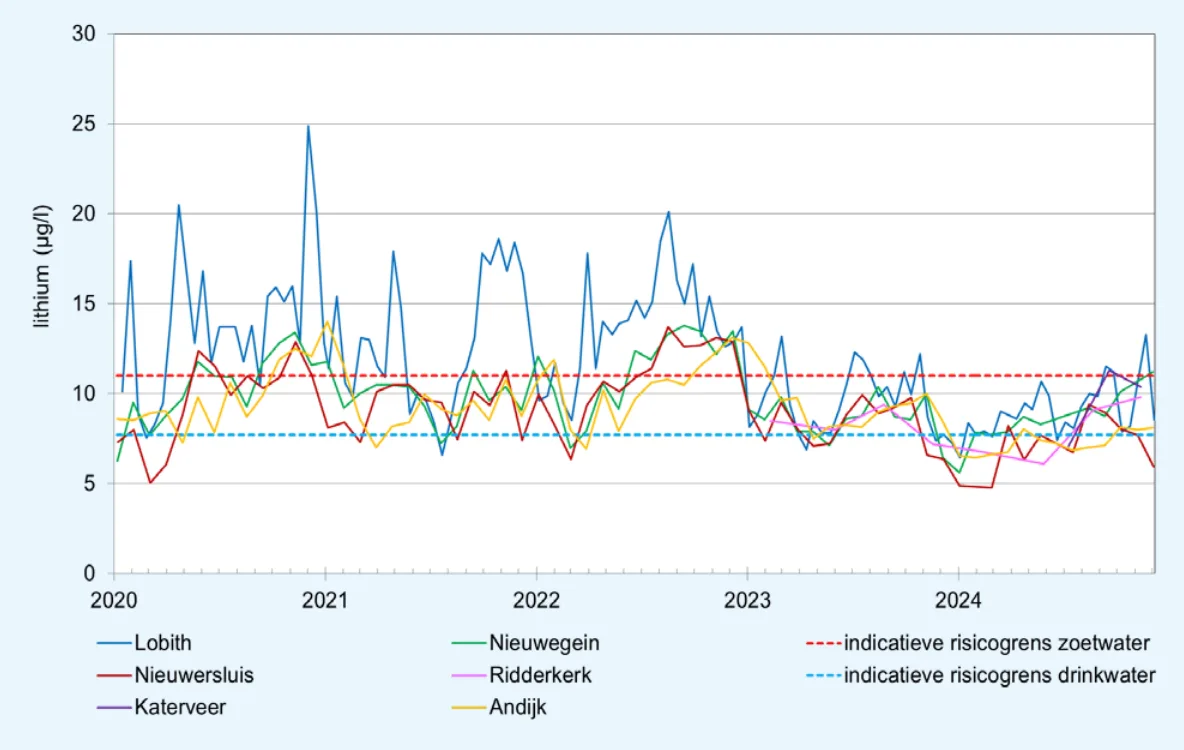Select the Nieuwegein legend label

[x=545, y=642]
